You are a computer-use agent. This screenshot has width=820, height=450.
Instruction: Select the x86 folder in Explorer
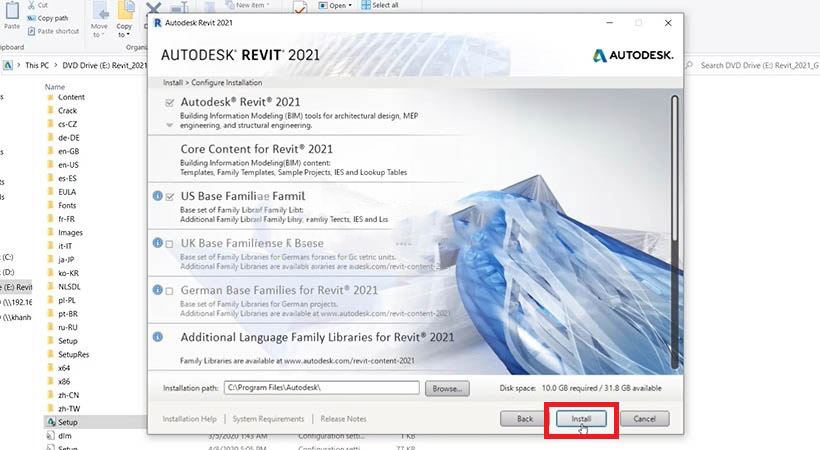coord(64,382)
